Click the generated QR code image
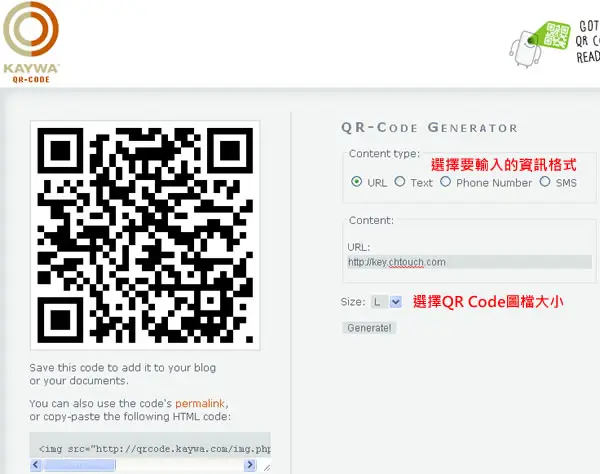The height and width of the screenshot is (474, 600). (x=145, y=235)
